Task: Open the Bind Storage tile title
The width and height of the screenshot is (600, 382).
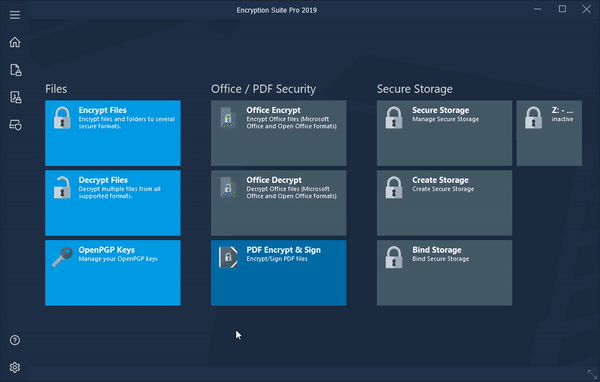Action: coord(437,250)
